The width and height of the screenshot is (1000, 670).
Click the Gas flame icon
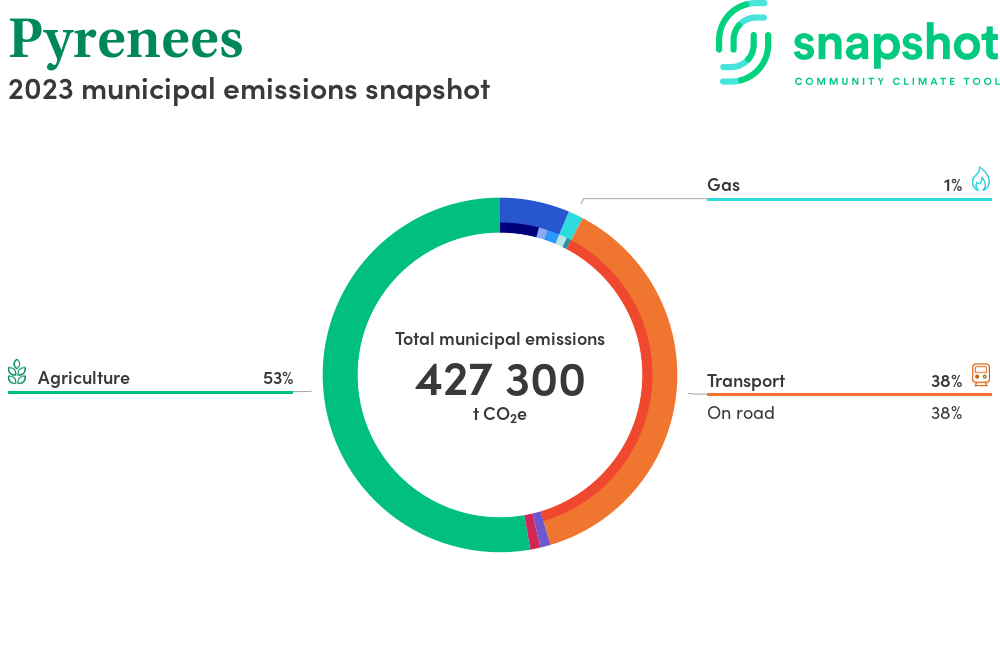click(x=980, y=179)
